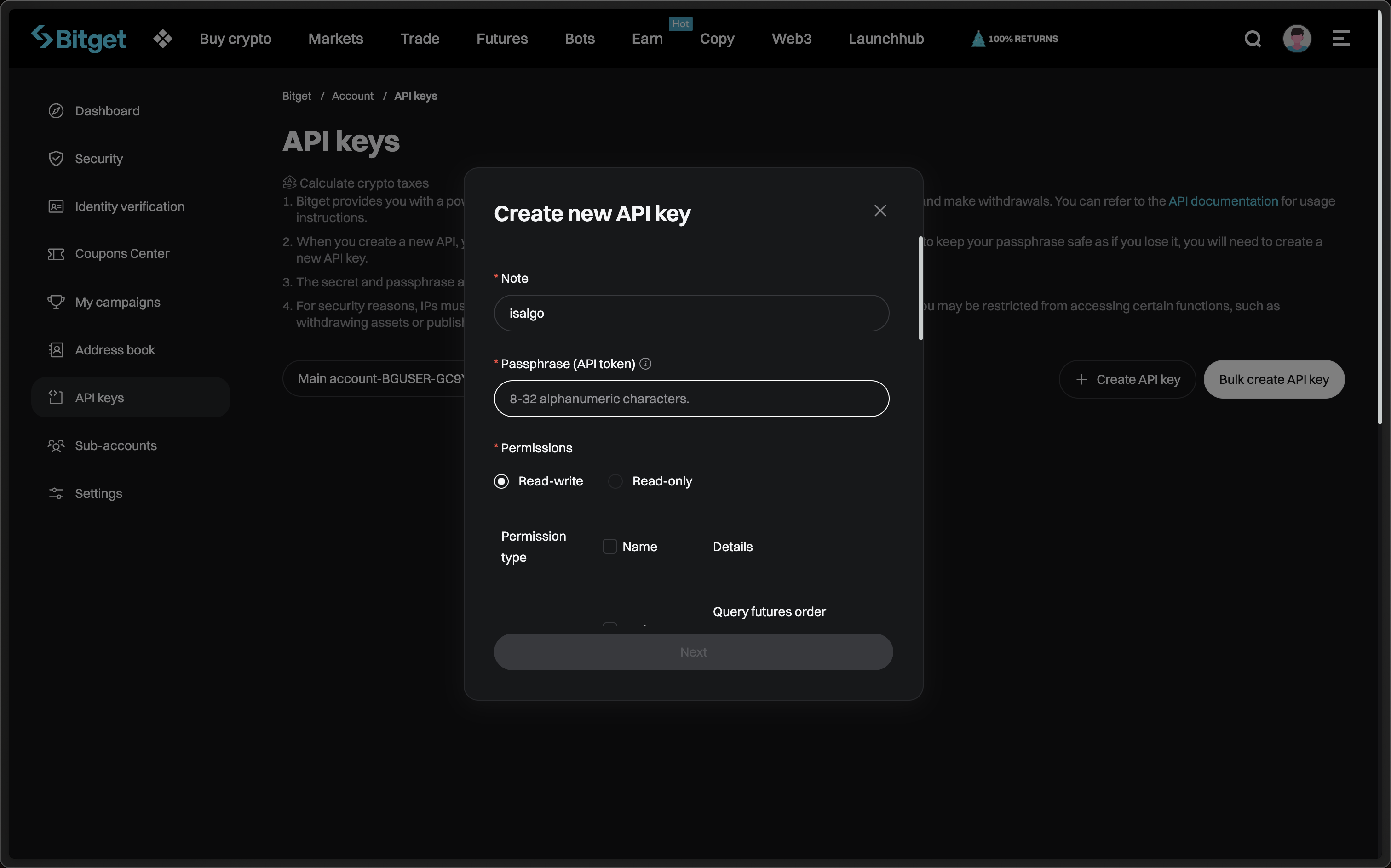The image size is (1391, 868).
Task: Open the four-diamond apps grid icon
Action: pos(162,39)
